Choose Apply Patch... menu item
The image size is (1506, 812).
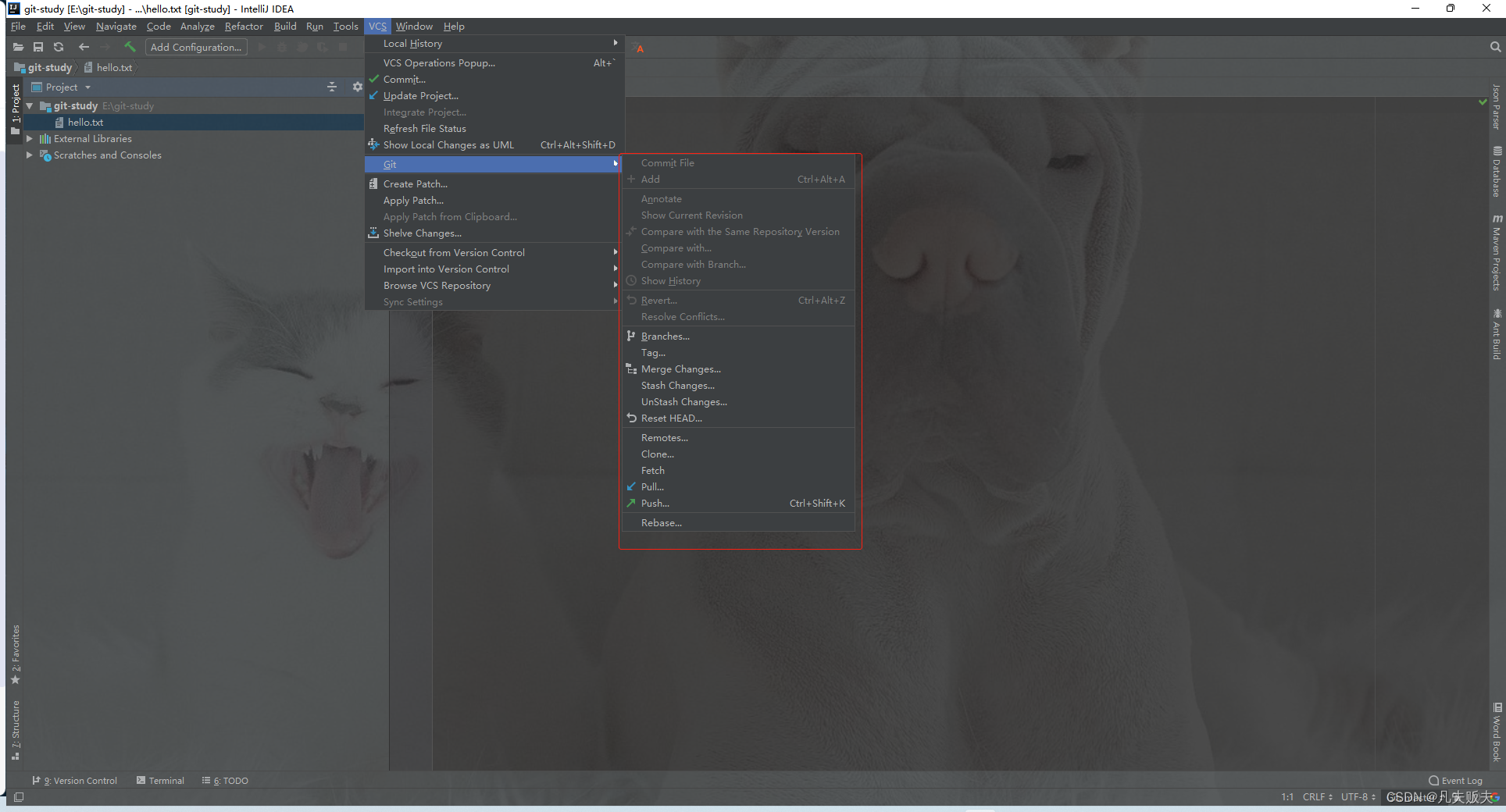click(x=494, y=200)
